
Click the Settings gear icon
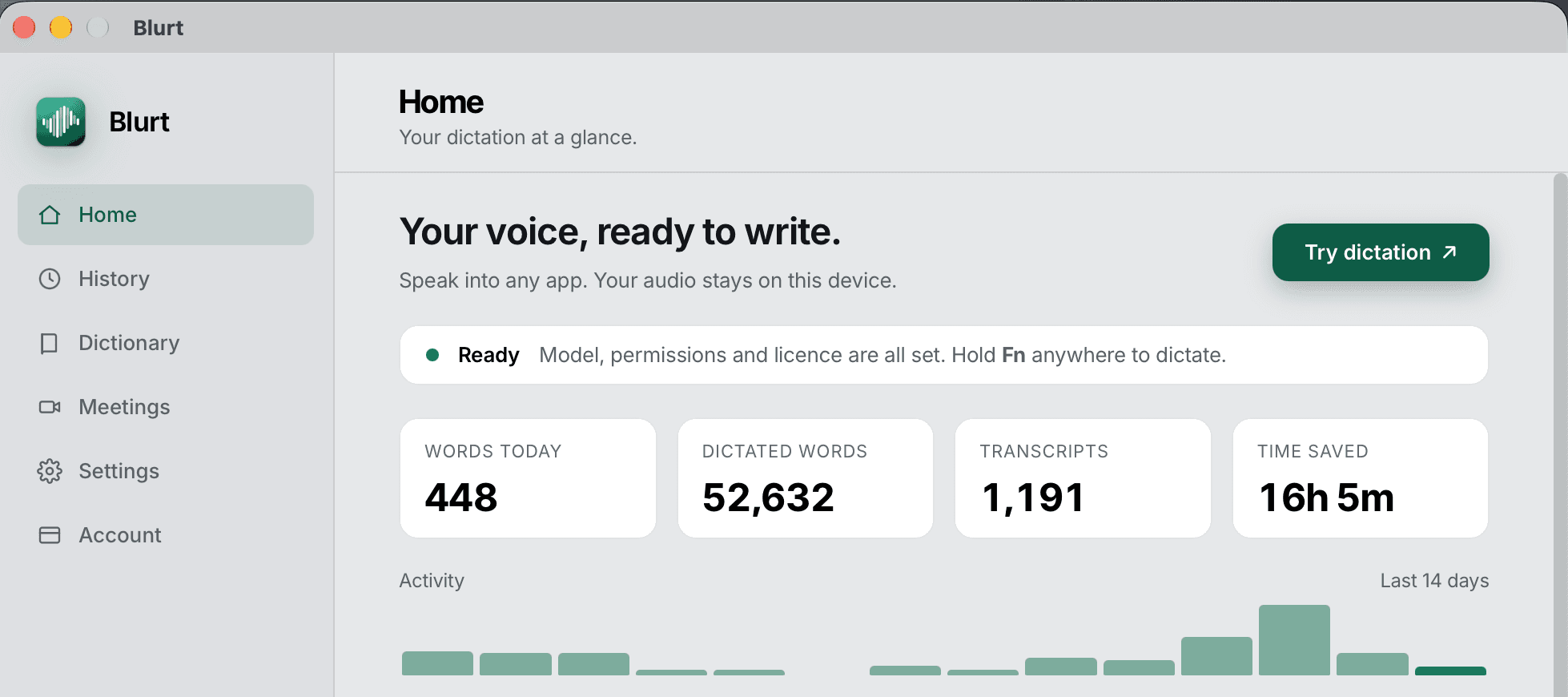(x=50, y=471)
